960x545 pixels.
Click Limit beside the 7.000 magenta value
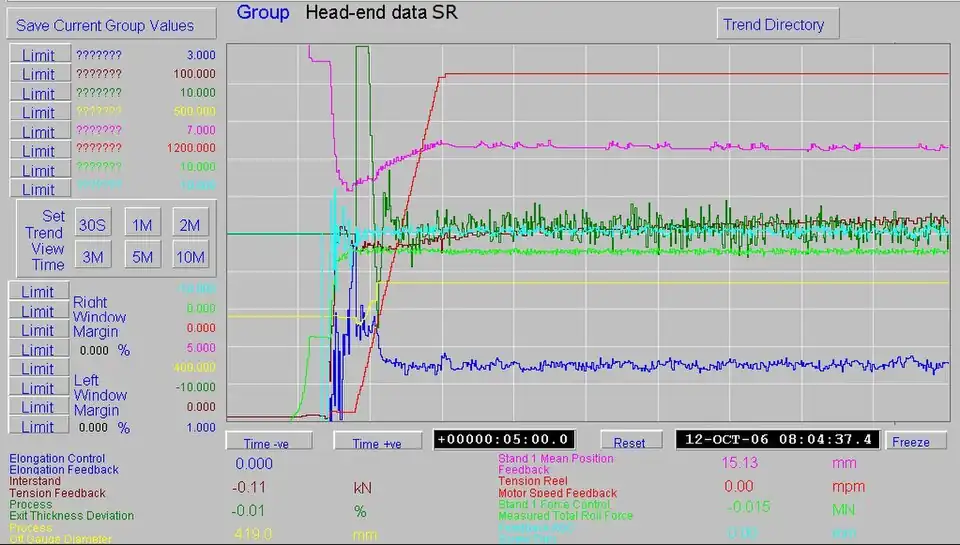(39, 132)
